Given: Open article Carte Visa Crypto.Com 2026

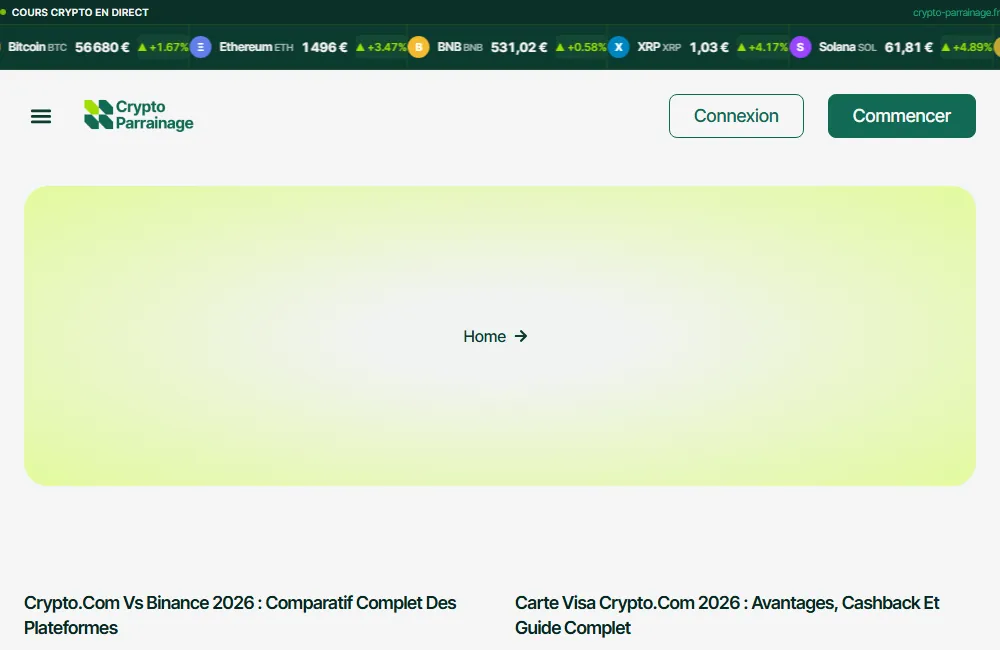Looking at the screenshot, I should (x=727, y=615).
